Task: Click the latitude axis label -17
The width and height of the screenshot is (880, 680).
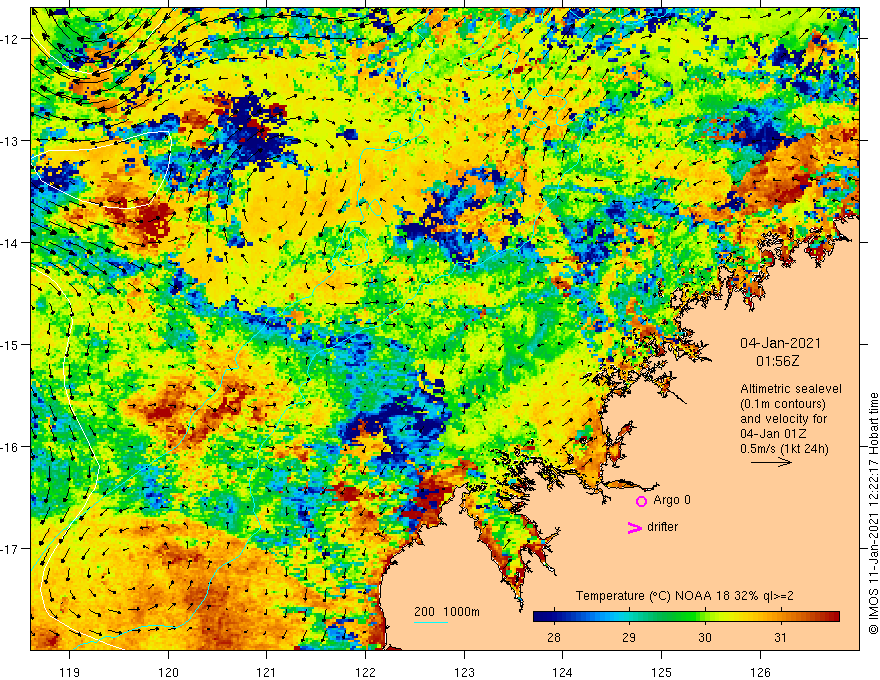Action: (x=10, y=548)
